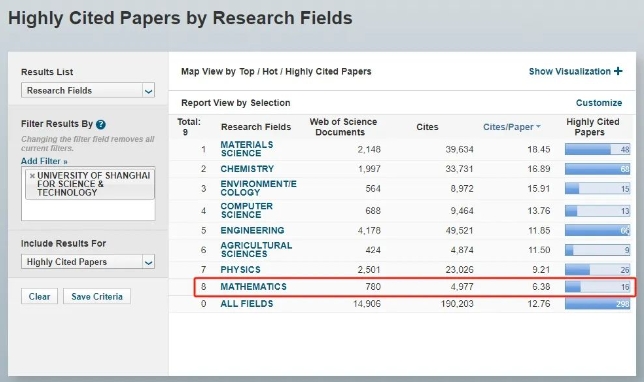Select the Computer Science cites value 9,464
Image resolution: width=644 pixels, height=382 pixels.
point(462,211)
